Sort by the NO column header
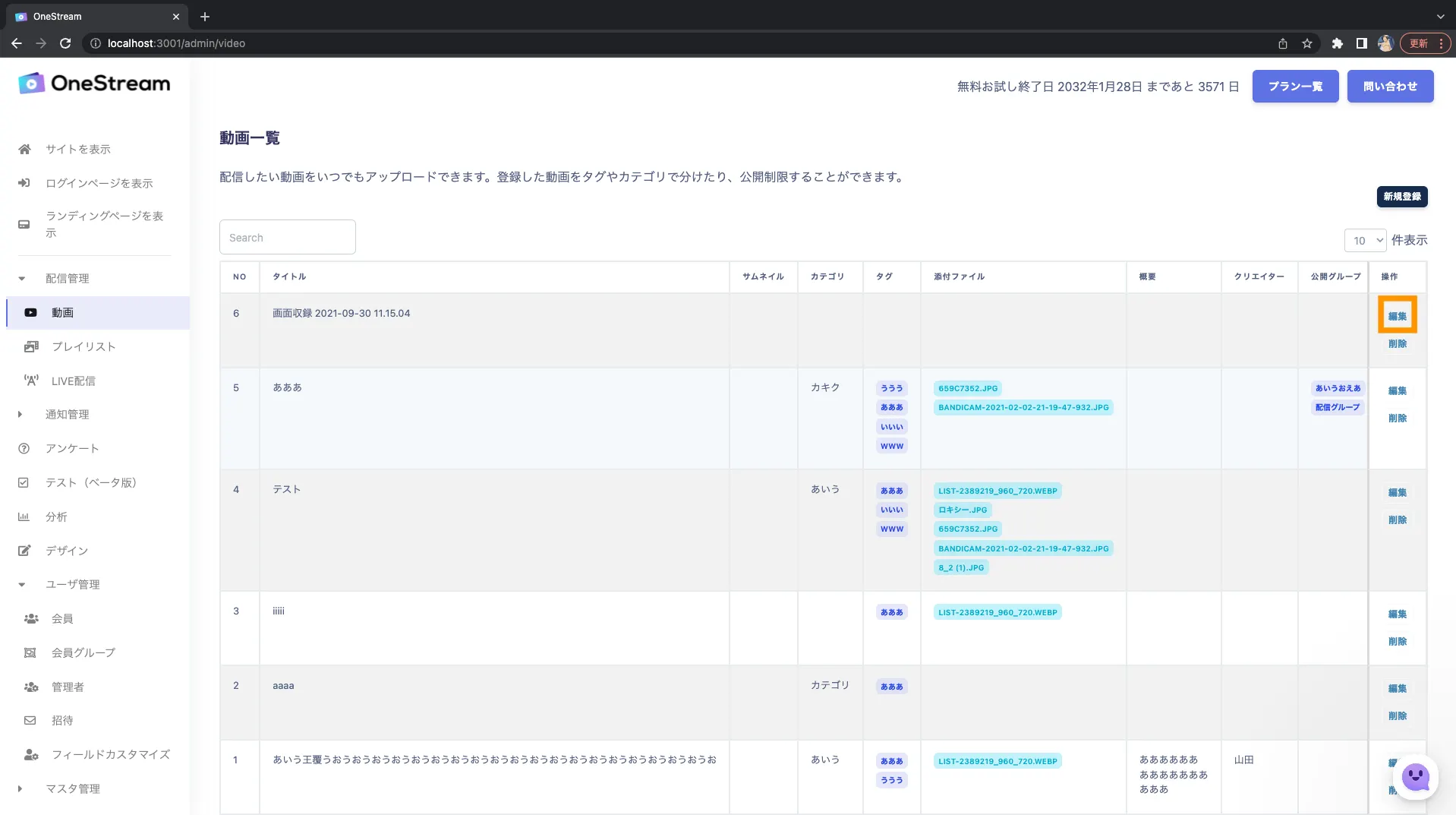The height and width of the screenshot is (815, 1456). (x=239, y=276)
